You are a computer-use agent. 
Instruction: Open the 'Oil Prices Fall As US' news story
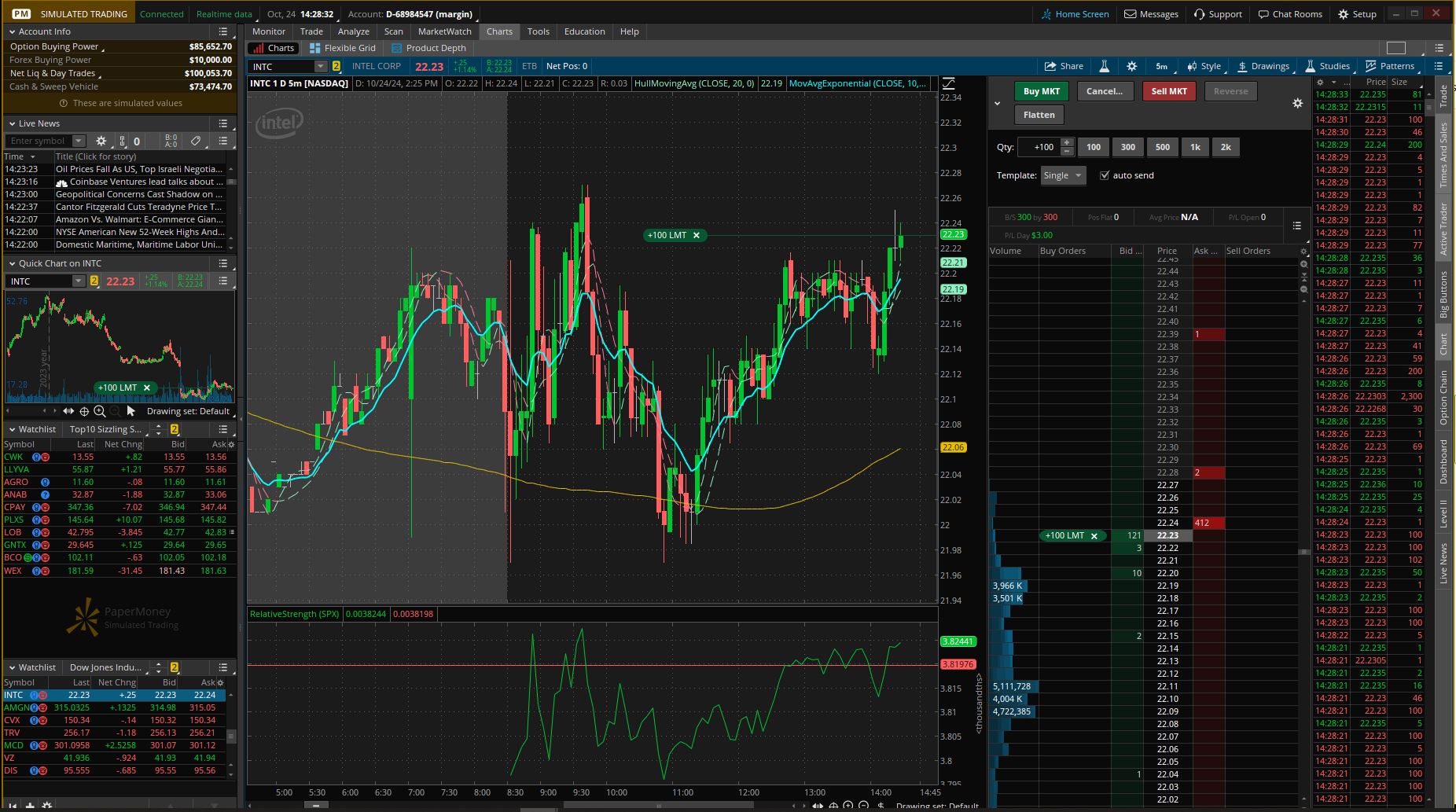[139, 169]
